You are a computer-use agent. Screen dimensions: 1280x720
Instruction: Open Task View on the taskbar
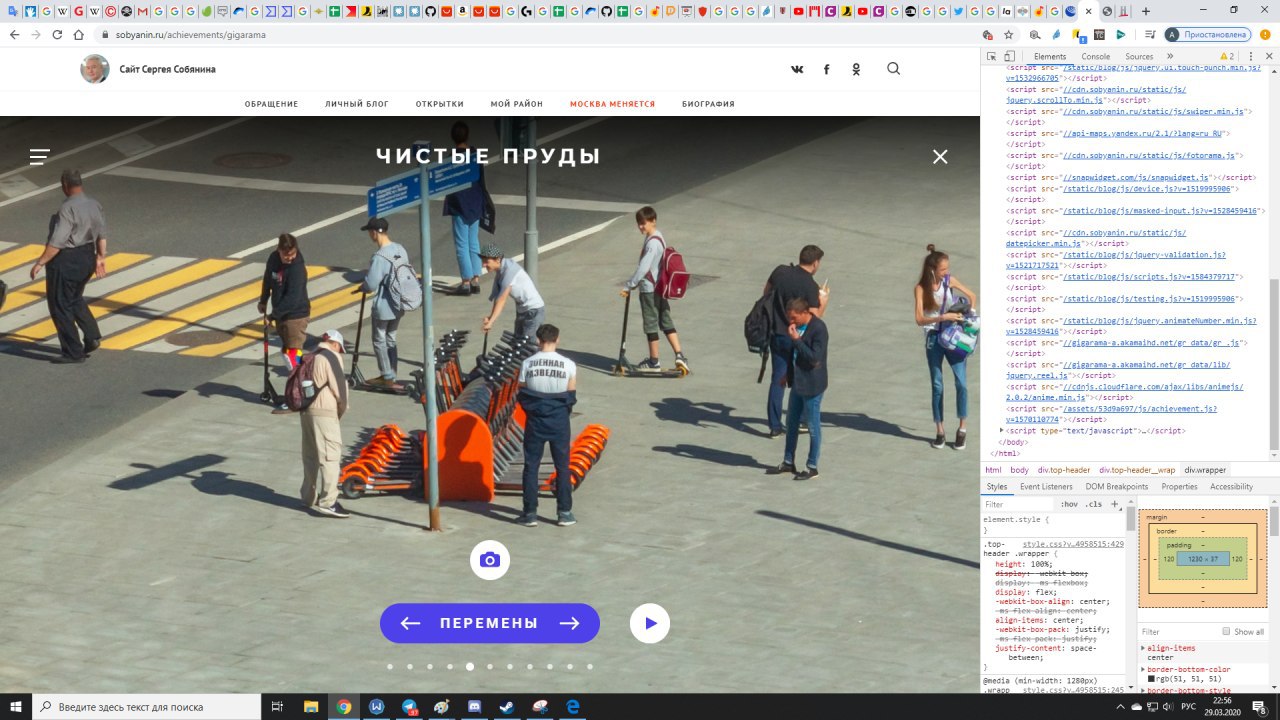point(278,706)
